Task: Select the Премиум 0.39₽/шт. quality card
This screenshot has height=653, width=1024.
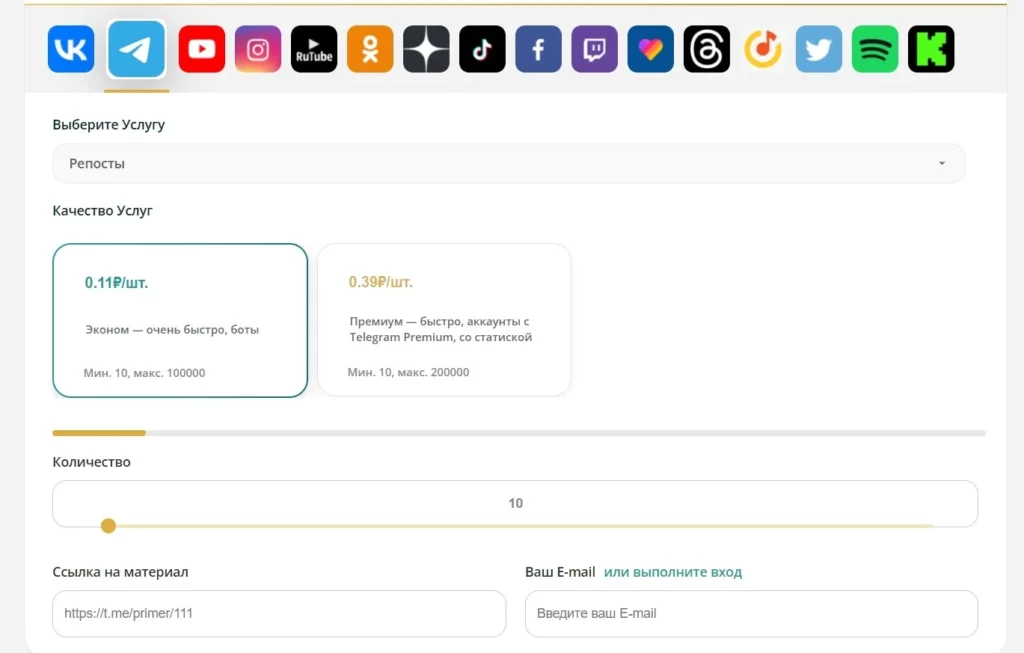Action: point(444,320)
